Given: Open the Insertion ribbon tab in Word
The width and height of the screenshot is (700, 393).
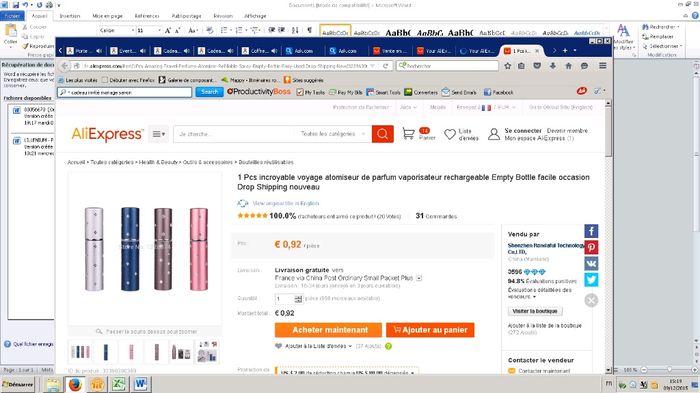Looking at the screenshot, I should 70,16.
